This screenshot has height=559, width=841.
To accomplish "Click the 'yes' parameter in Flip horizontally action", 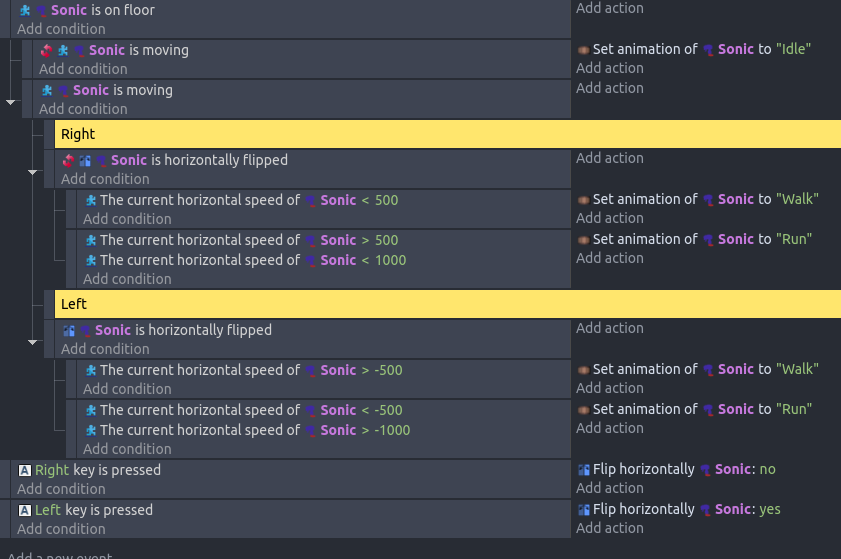I will point(770,510).
